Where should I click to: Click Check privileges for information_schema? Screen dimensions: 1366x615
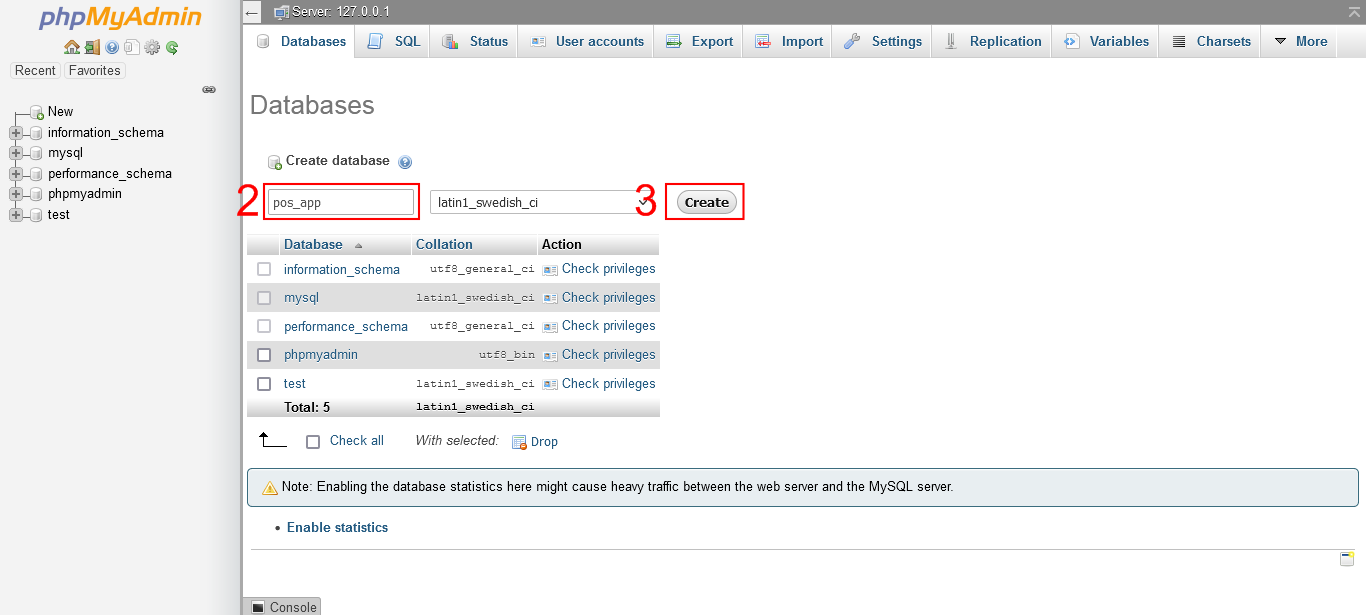pyautogui.click(x=599, y=269)
